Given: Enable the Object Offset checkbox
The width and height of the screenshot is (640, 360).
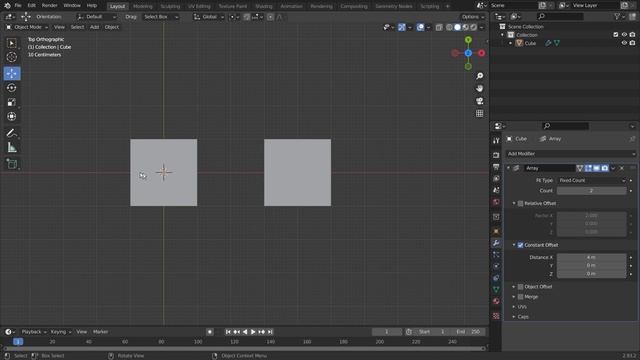Looking at the screenshot, I should [x=520, y=287].
